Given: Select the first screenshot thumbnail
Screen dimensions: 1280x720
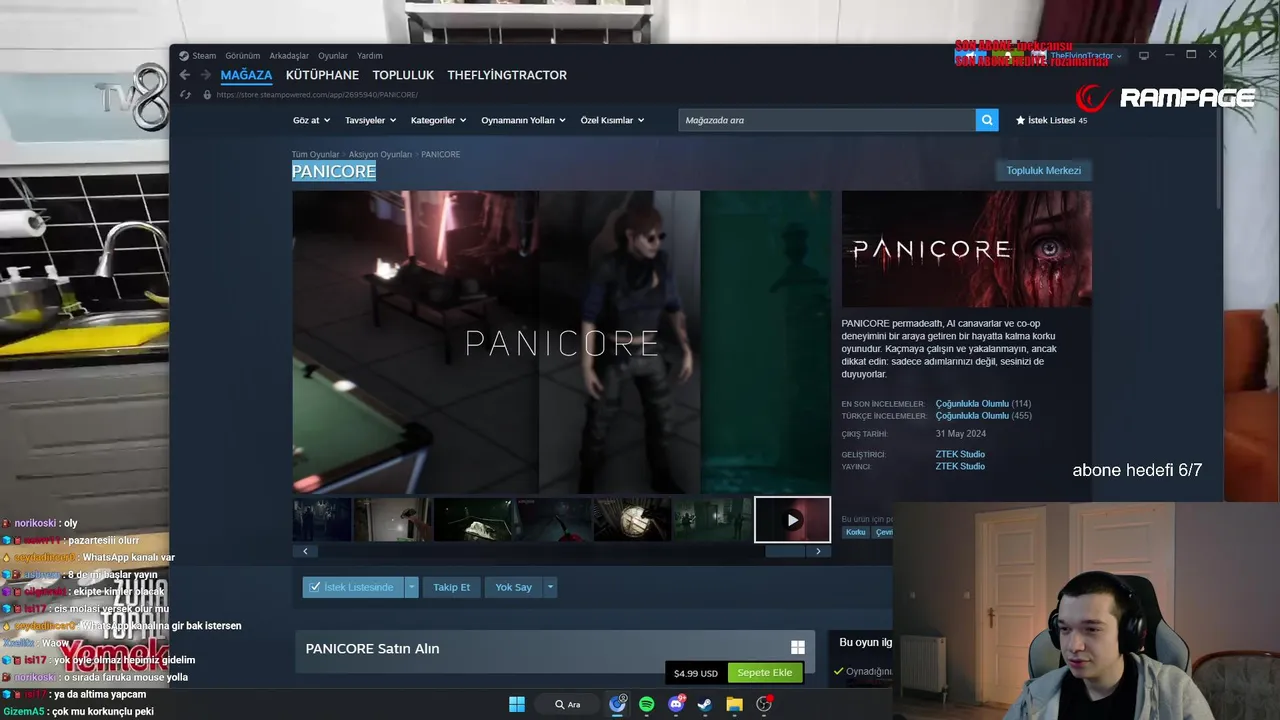Looking at the screenshot, I should (322, 520).
